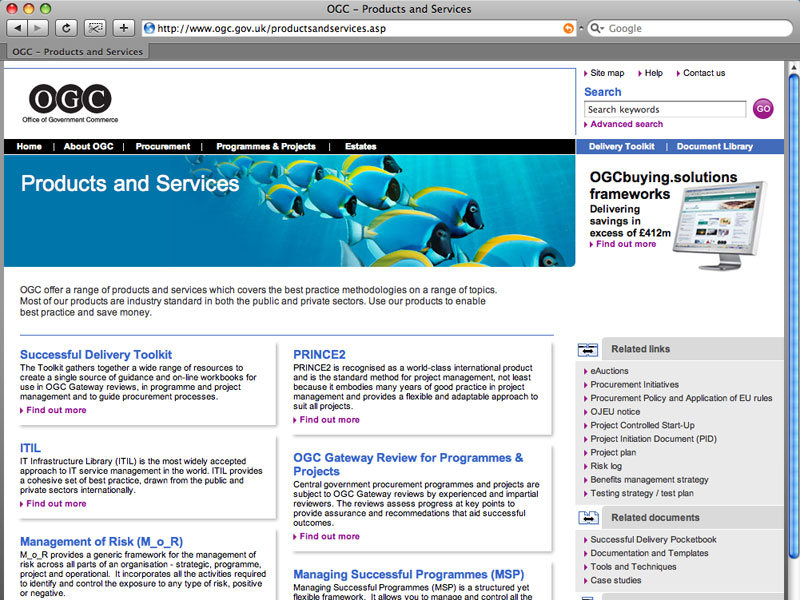The image size is (800, 600).
Task: Open OGC Gateway Review for Programmes & Projects
Action: coord(408,464)
